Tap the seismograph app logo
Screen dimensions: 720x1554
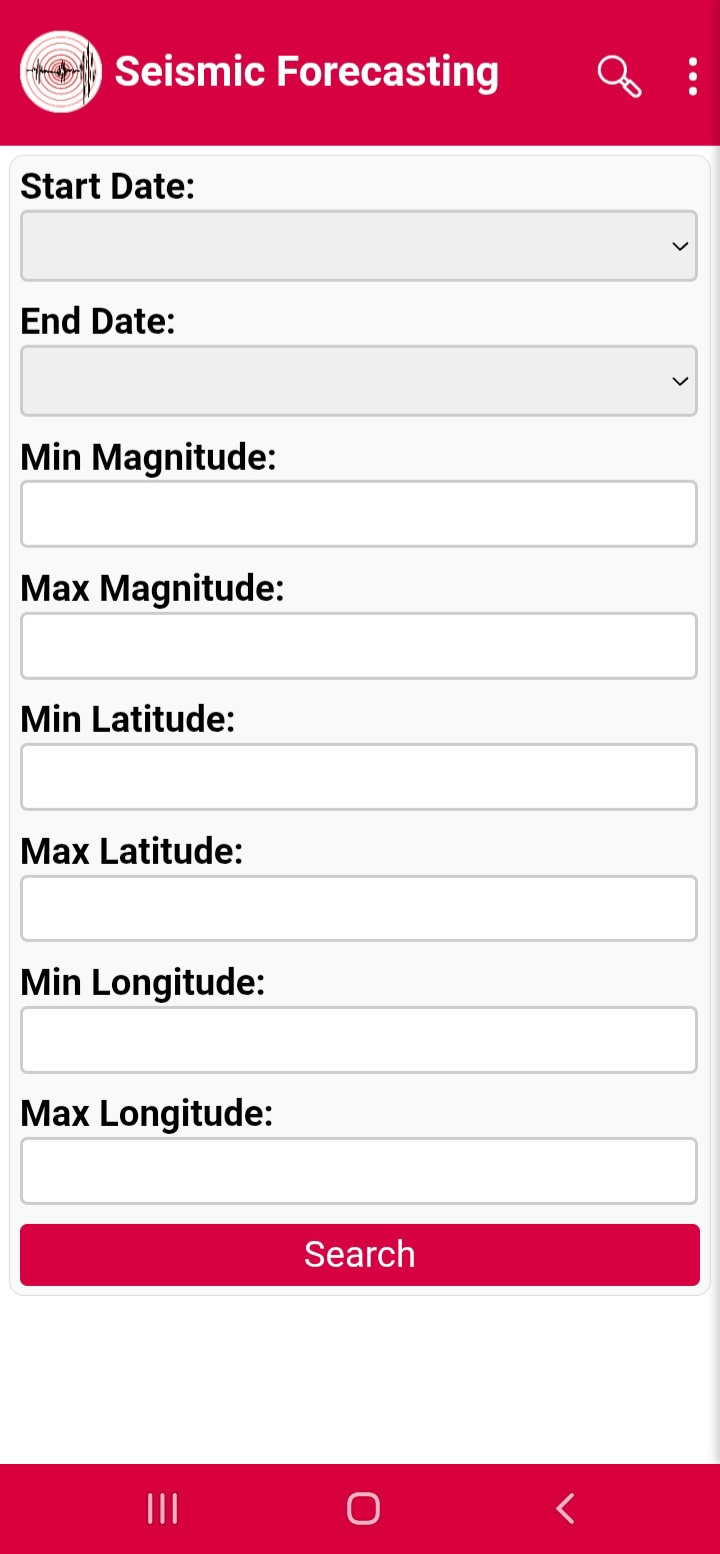pyautogui.click(x=61, y=72)
